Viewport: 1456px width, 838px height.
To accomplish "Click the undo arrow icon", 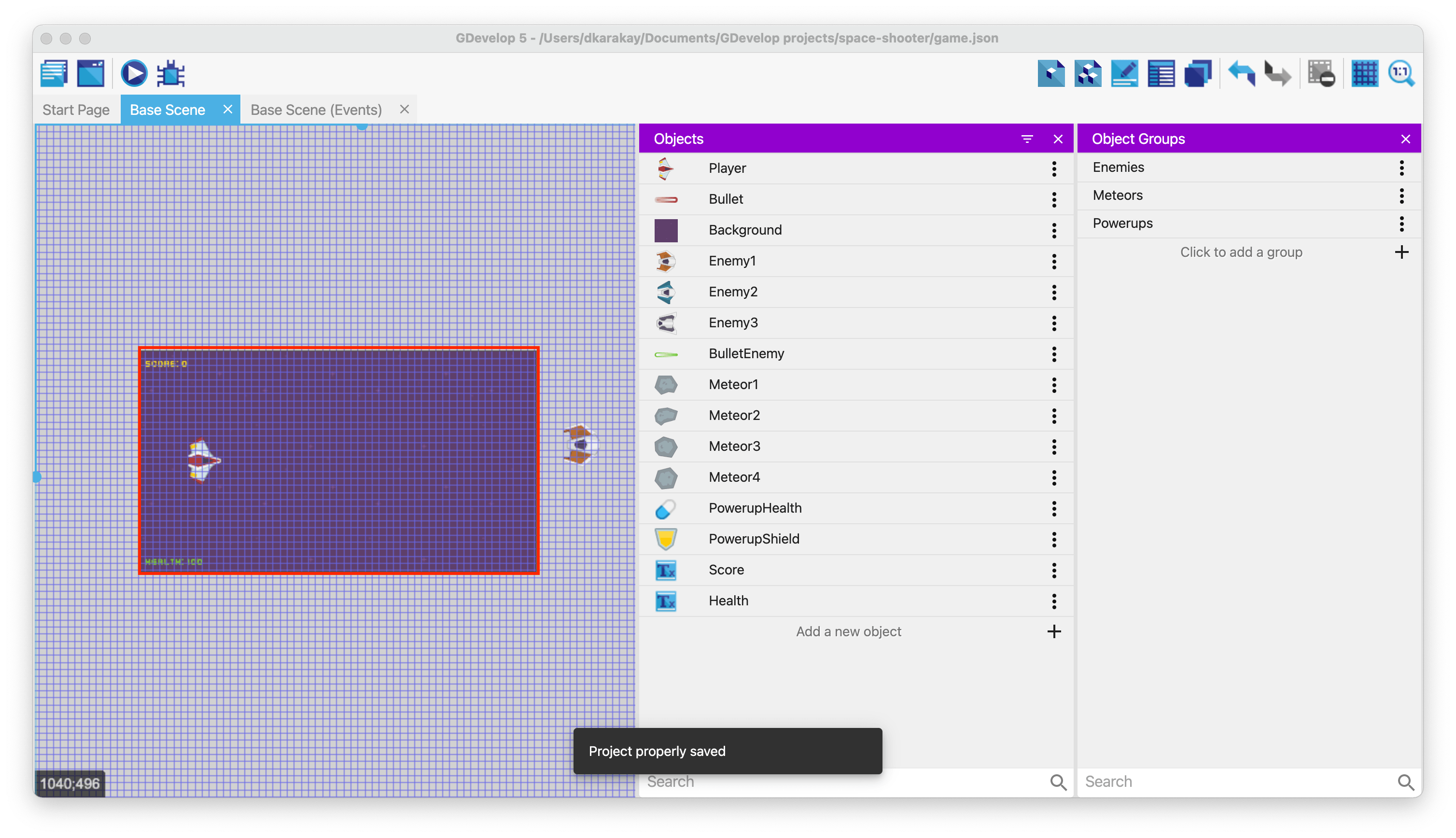I will click(1241, 74).
